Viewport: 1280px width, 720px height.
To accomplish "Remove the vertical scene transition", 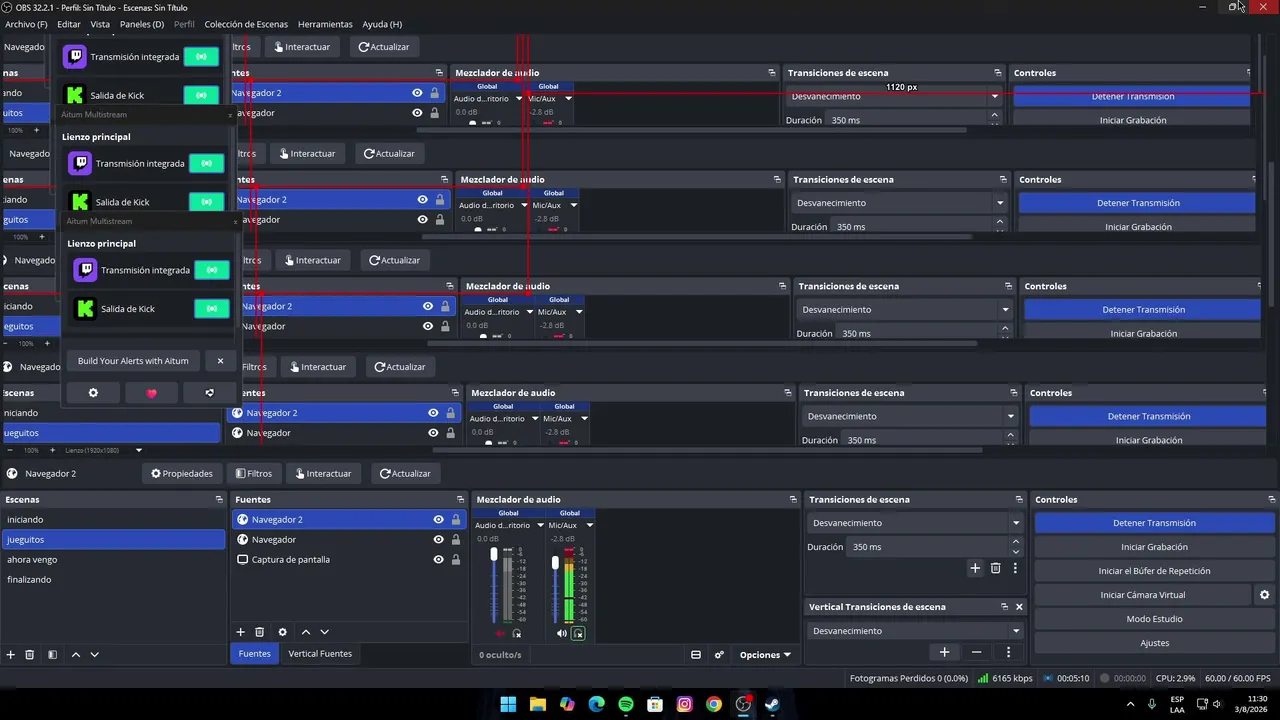I will pos(976,652).
